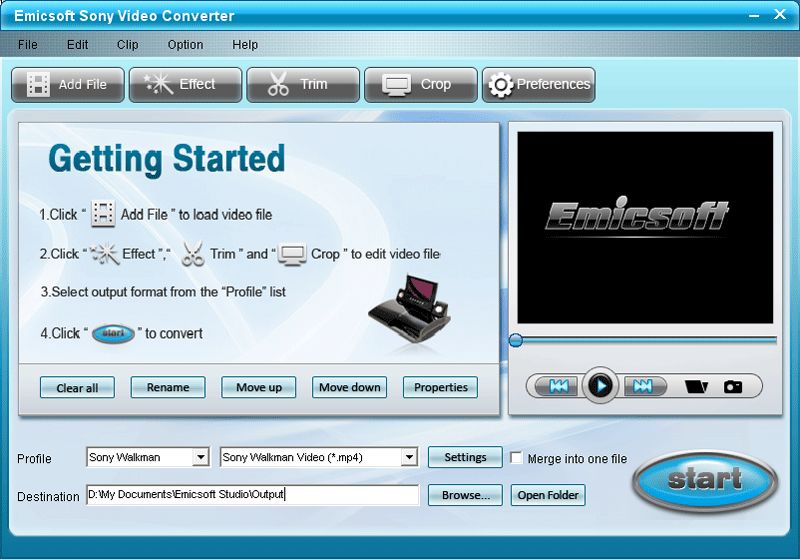Minimize the Emicsoft window
The image size is (800, 559).
[754, 15]
